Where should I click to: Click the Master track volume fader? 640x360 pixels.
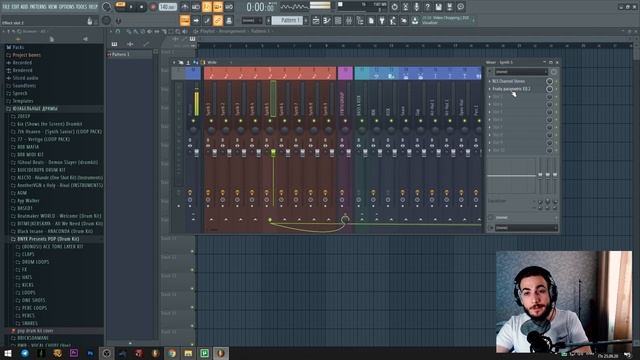point(196,153)
